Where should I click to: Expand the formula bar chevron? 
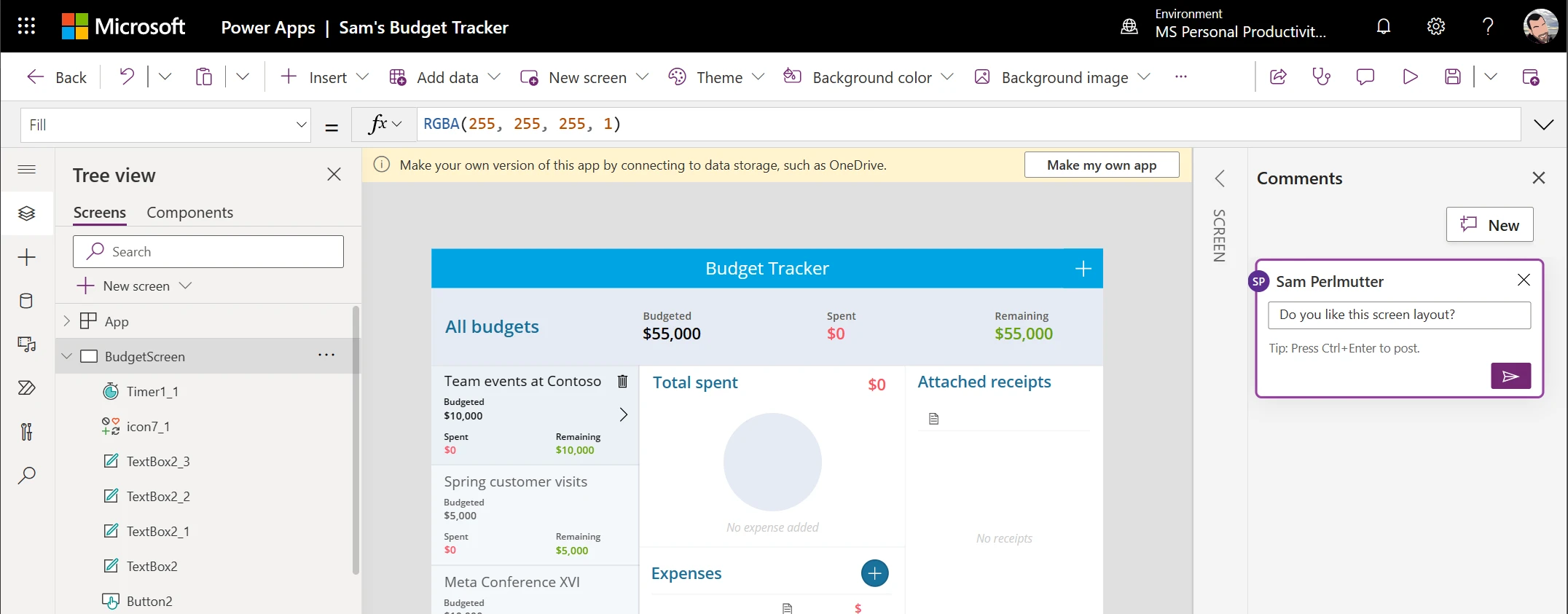tap(1543, 125)
